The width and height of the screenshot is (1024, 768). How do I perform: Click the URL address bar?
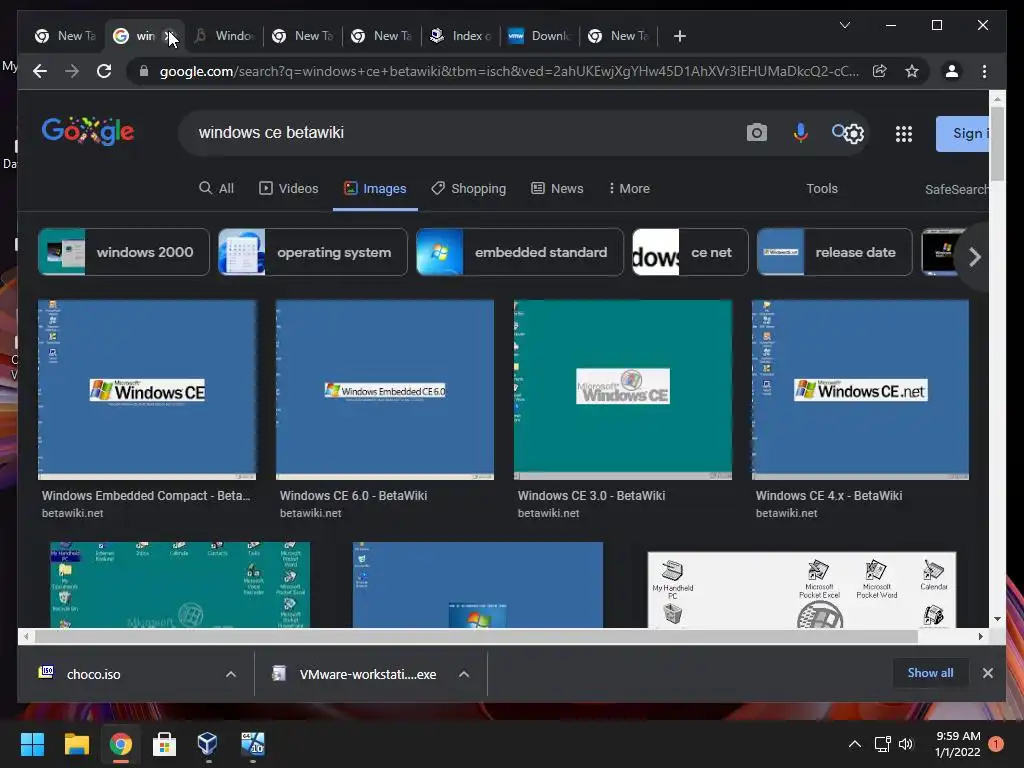(509, 71)
